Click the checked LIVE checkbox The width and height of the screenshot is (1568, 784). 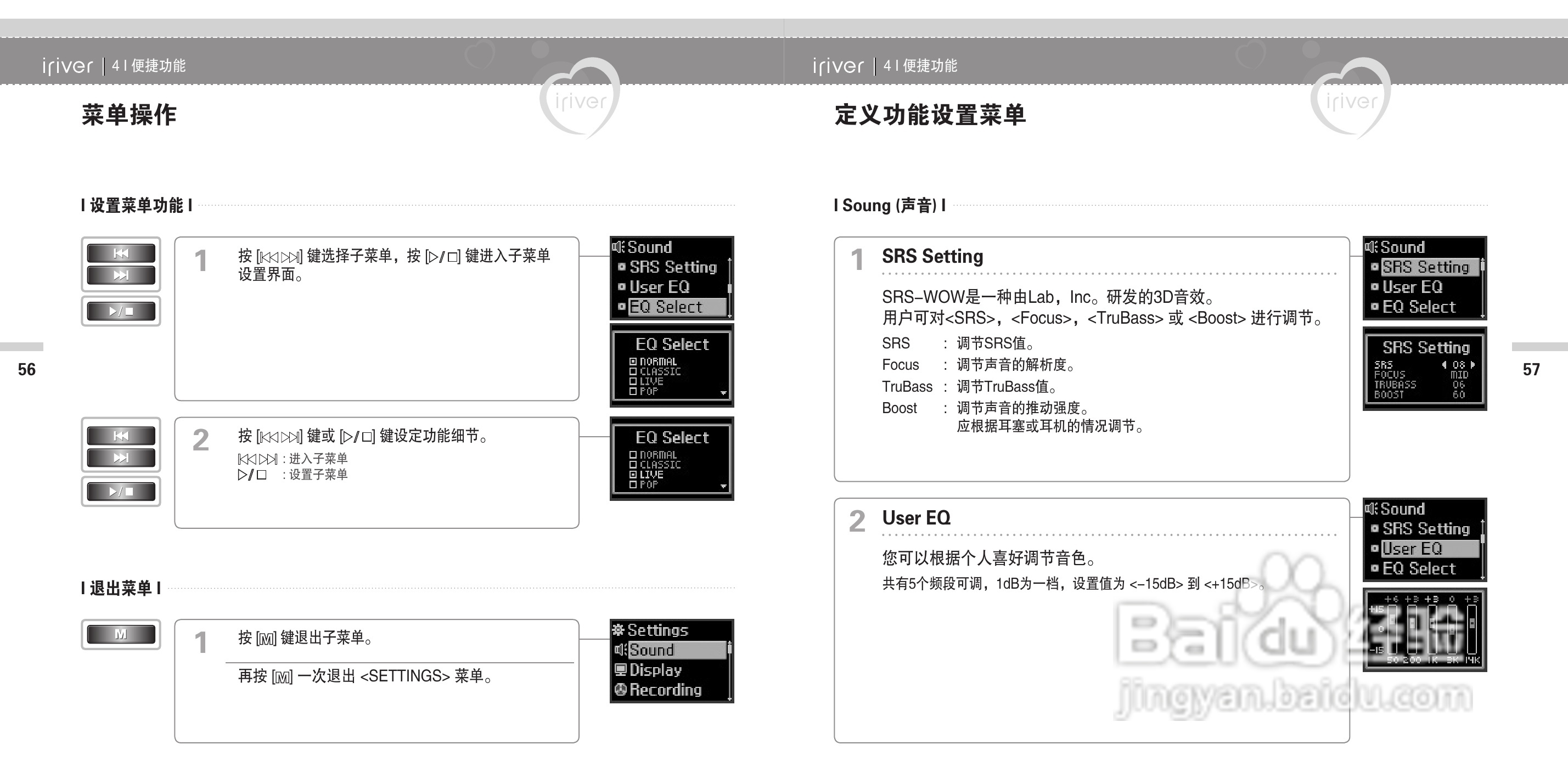point(633,474)
